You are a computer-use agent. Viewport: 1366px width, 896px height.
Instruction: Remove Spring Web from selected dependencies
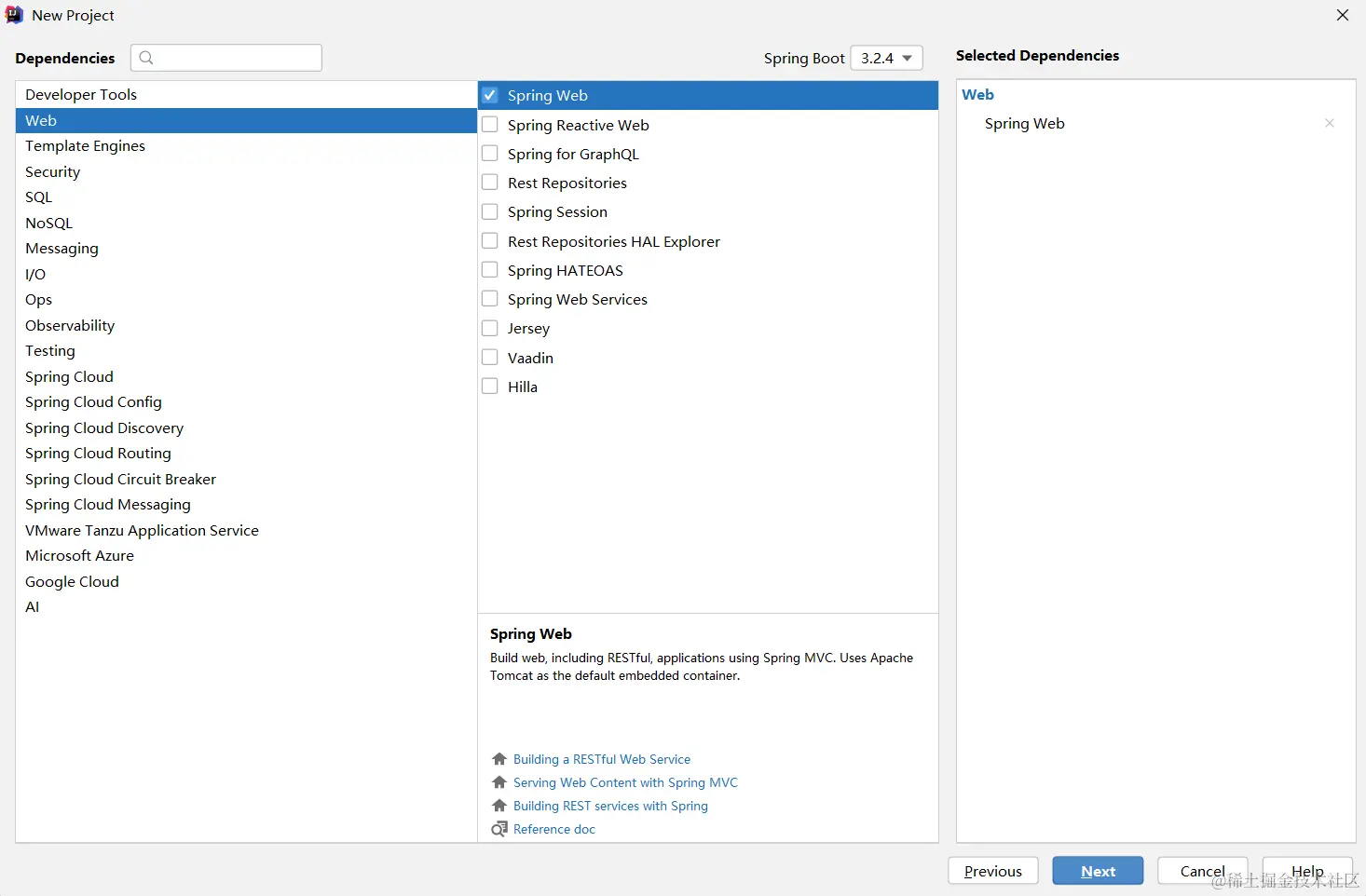click(1330, 123)
